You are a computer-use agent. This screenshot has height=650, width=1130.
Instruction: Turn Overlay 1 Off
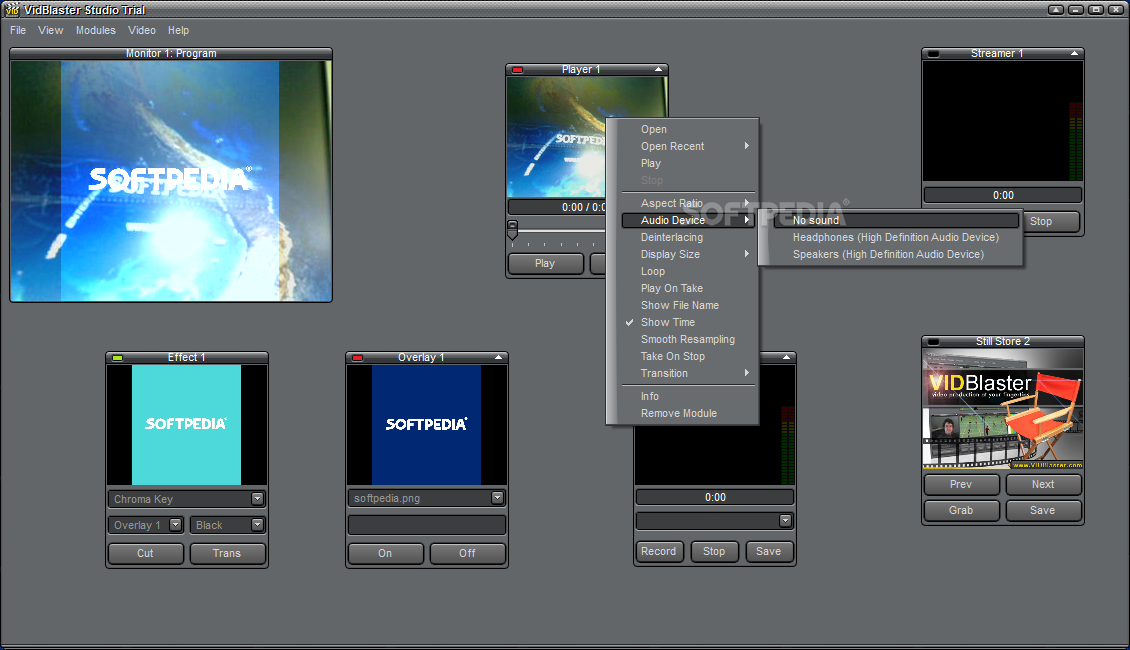(x=468, y=553)
